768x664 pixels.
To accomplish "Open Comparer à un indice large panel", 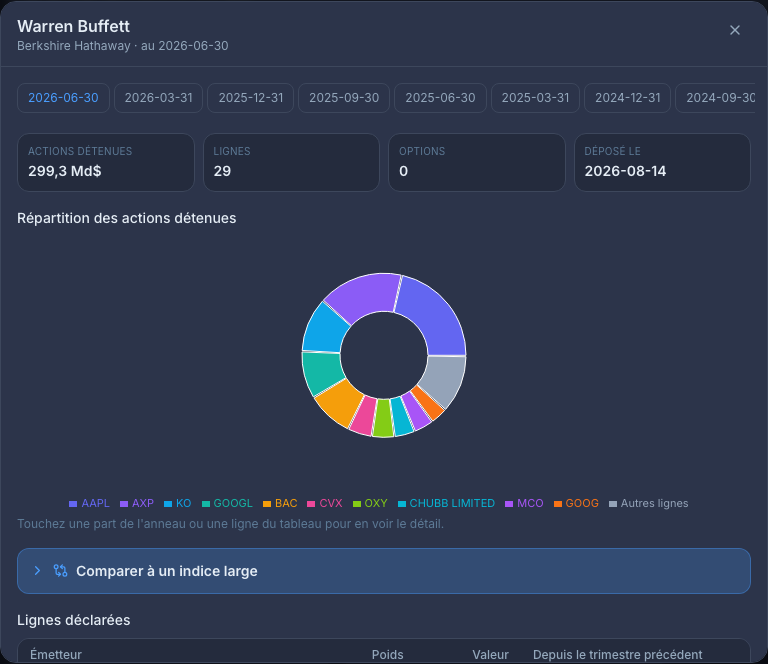I will click(384, 571).
